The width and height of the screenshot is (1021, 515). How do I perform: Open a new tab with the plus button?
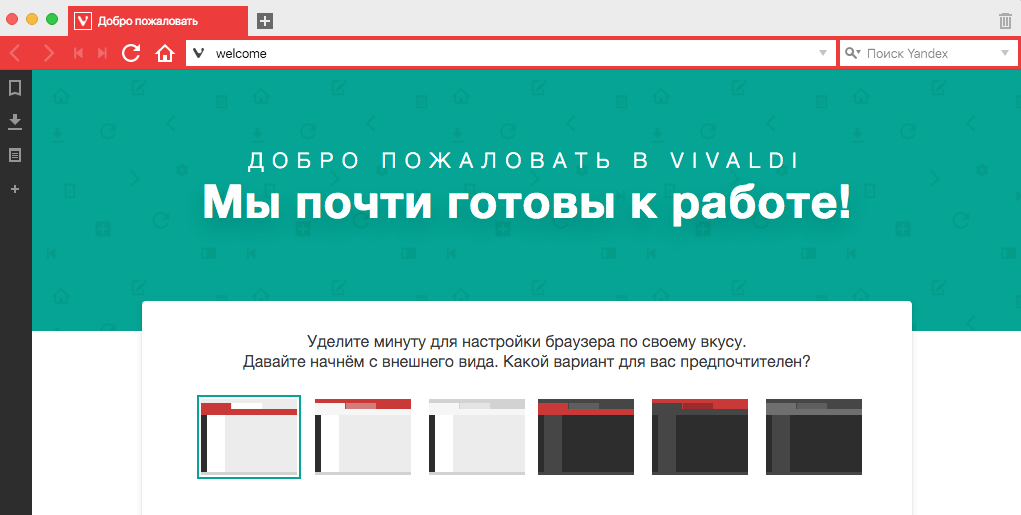coord(264,21)
